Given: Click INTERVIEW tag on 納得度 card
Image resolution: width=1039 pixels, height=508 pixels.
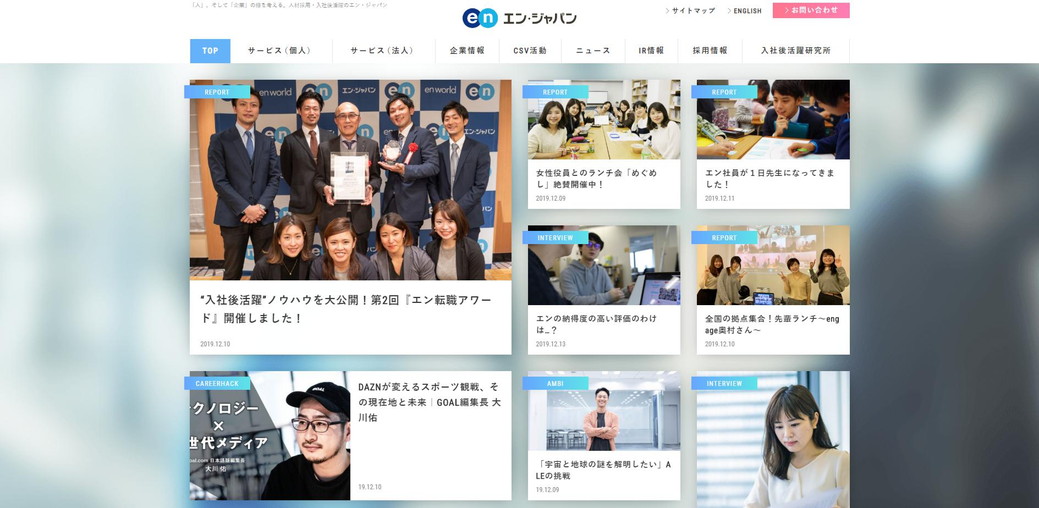Looking at the screenshot, I should [x=555, y=237].
